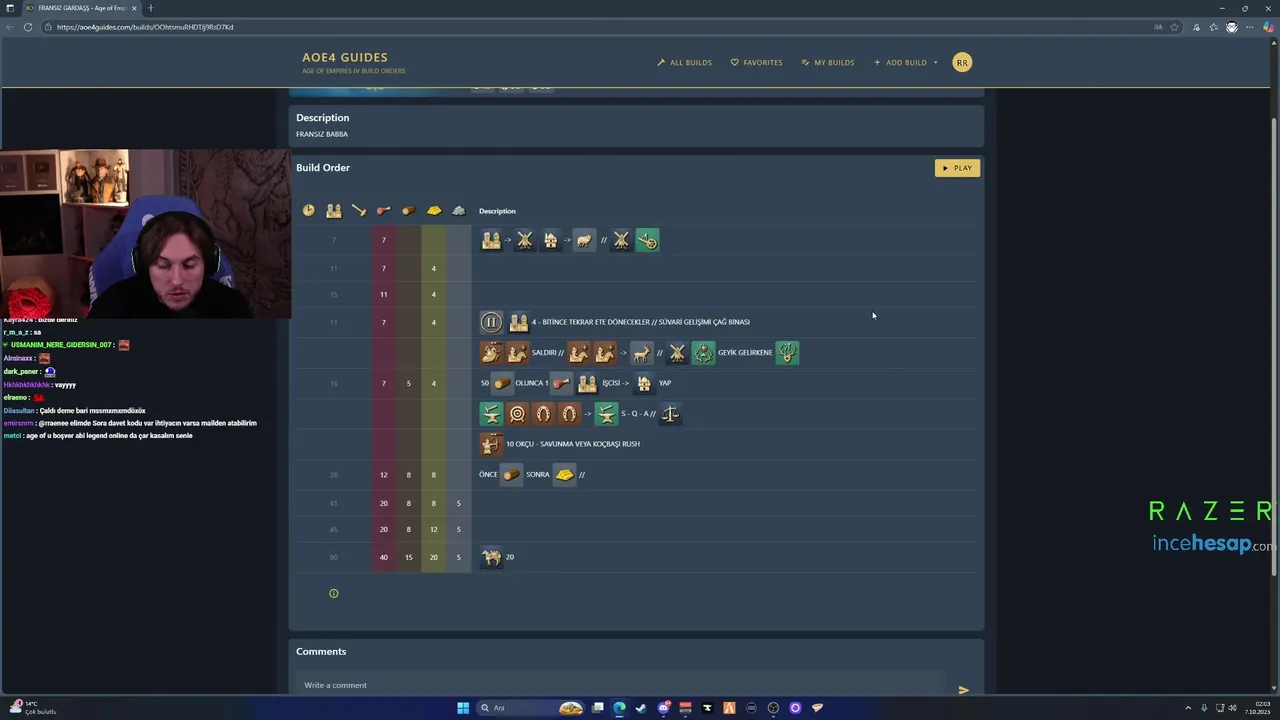Click the wood log icon after 50
1280x720 pixels.
click(502, 383)
